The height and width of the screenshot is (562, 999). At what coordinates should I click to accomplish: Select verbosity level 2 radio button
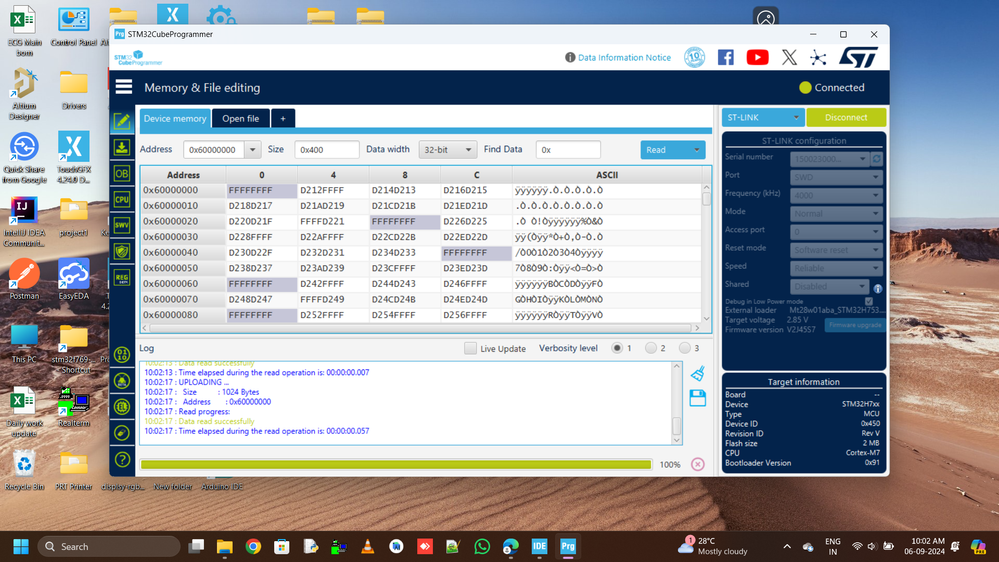650,348
